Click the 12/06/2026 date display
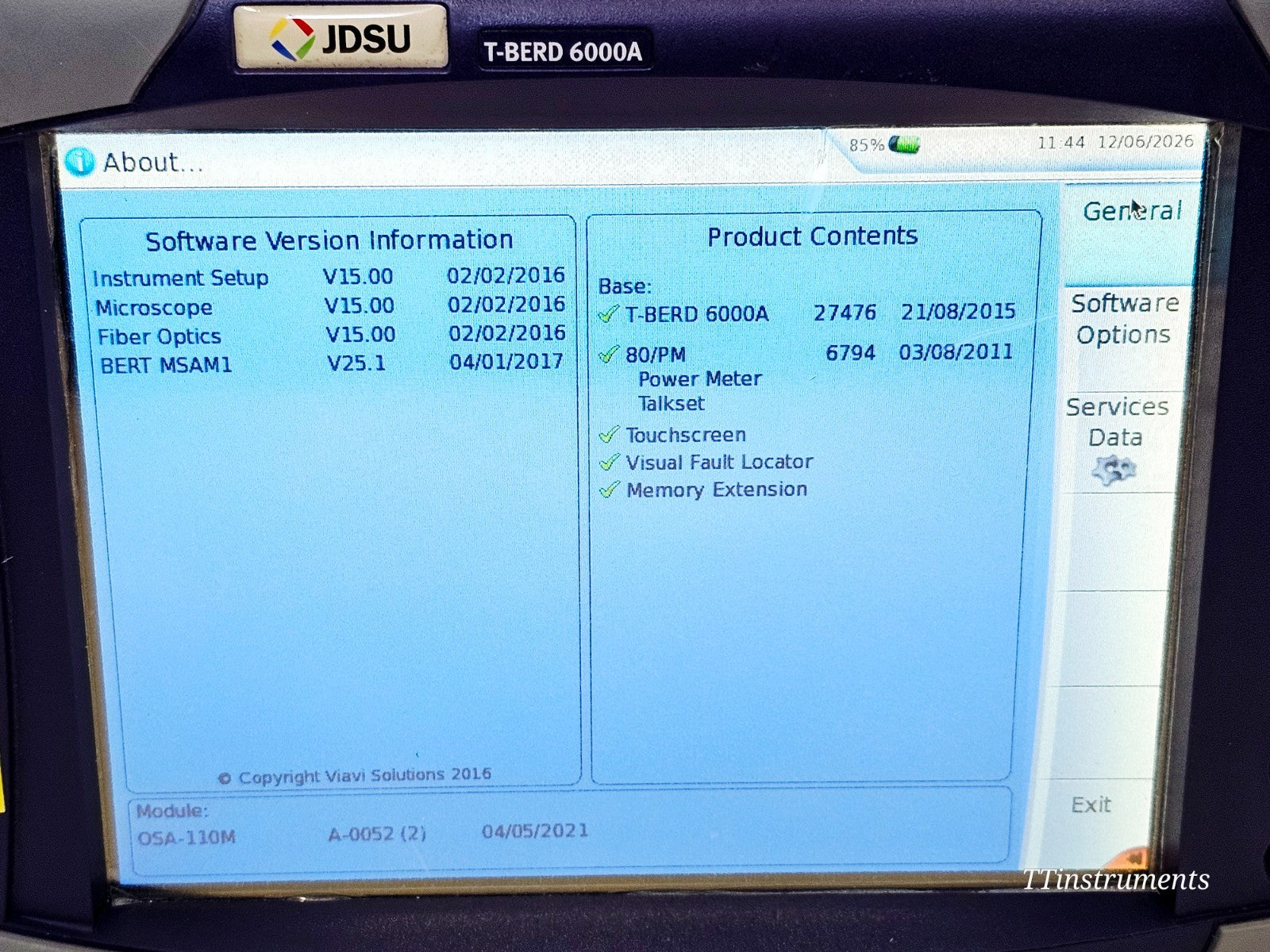 point(1145,141)
